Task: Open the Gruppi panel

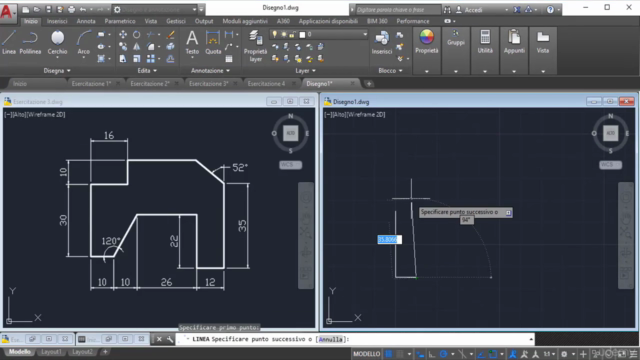Action: 456,39
